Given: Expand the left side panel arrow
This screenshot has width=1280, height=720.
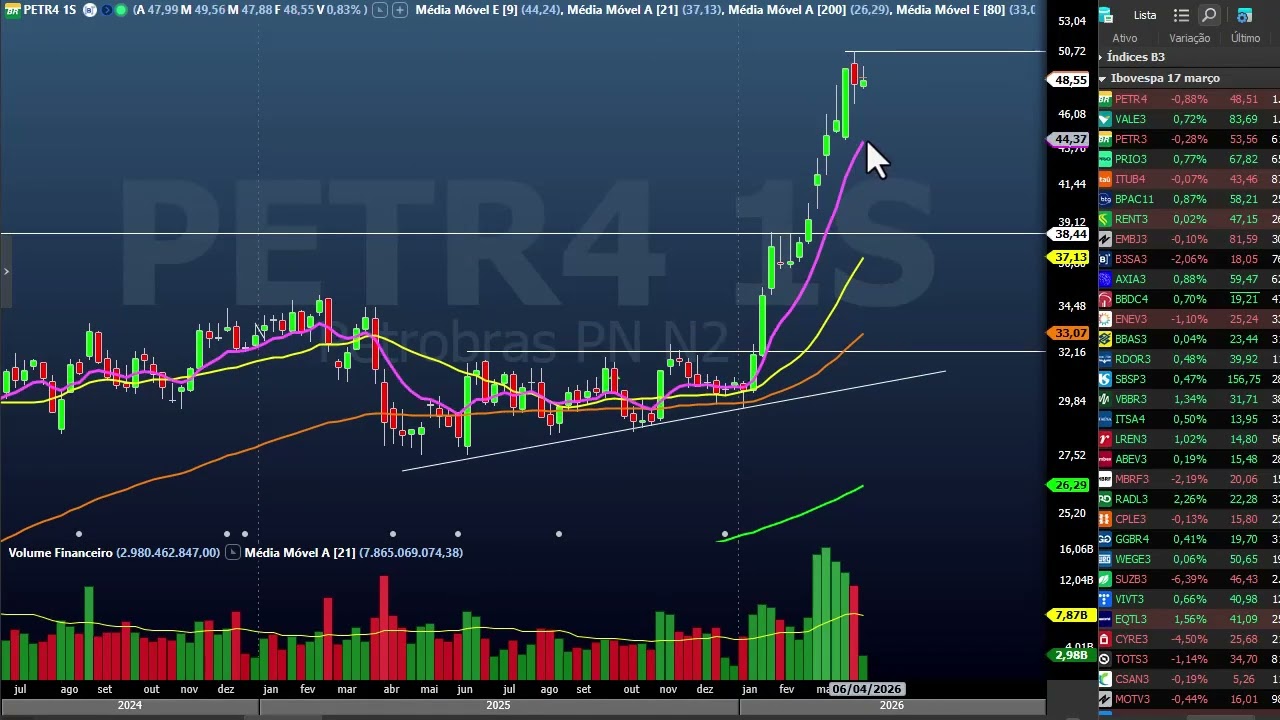Looking at the screenshot, I should 5,271.
